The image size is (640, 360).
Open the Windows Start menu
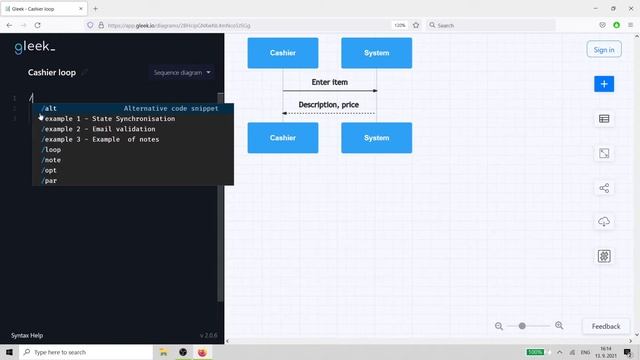click(x=9, y=352)
